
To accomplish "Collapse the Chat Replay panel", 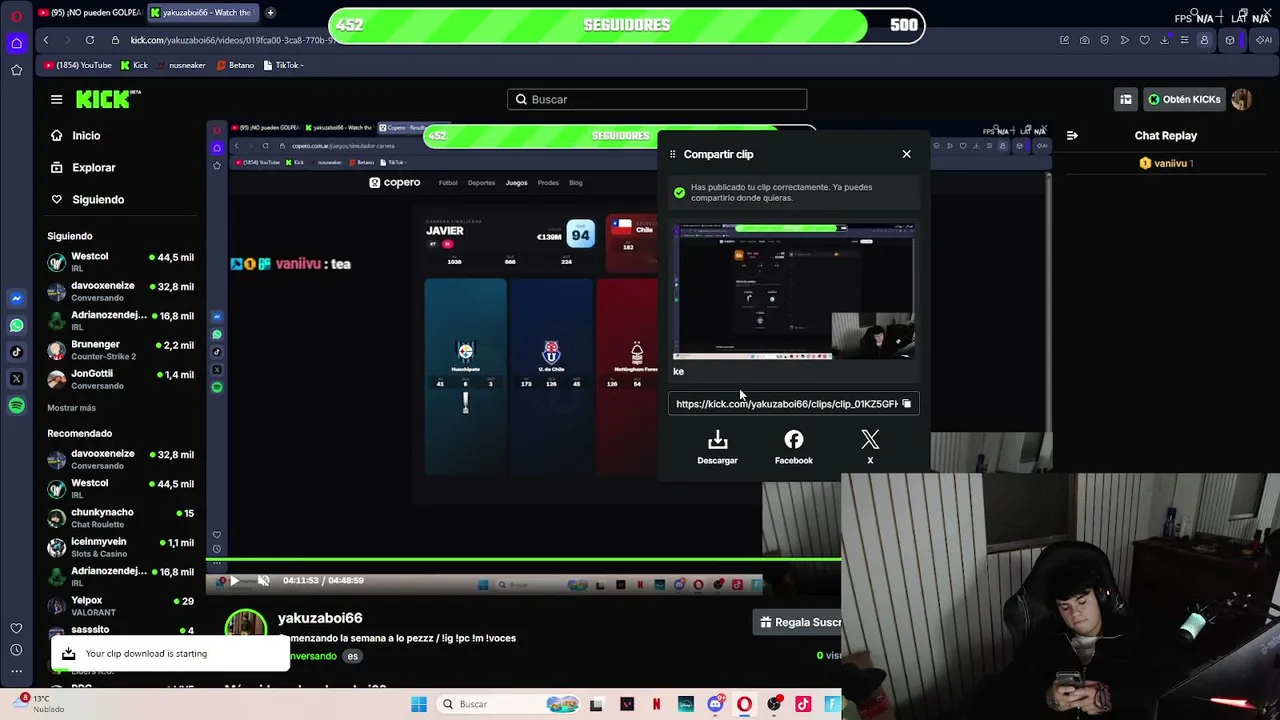I will pos(1072,136).
